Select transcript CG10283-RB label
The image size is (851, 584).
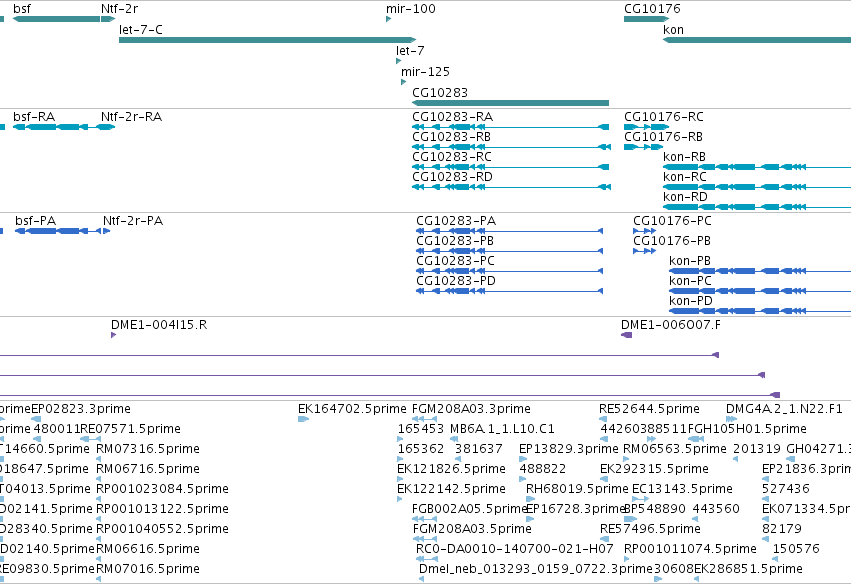[451, 137]
